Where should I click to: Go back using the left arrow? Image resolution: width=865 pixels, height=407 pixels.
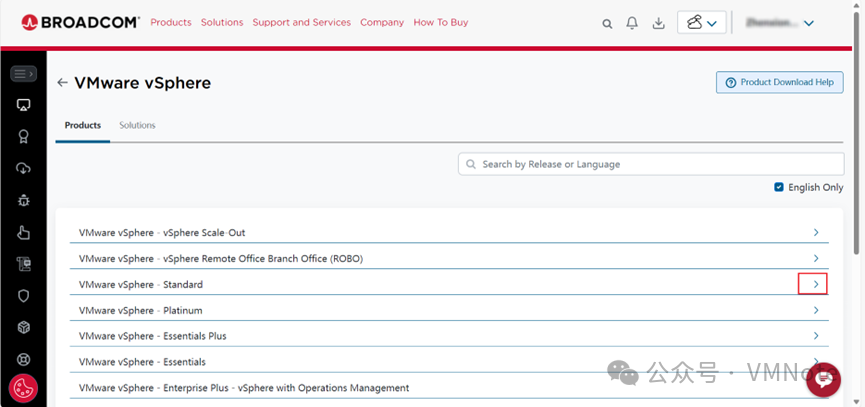point(63,83)
